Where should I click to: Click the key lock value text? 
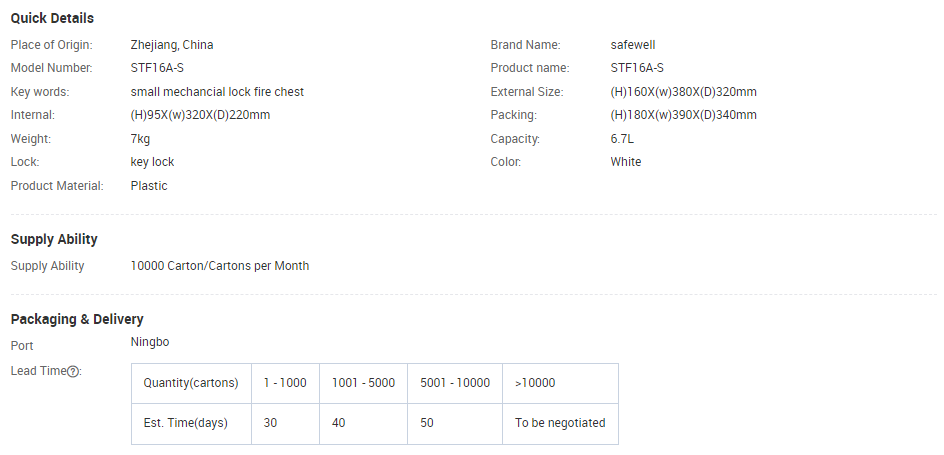point(152,162)
